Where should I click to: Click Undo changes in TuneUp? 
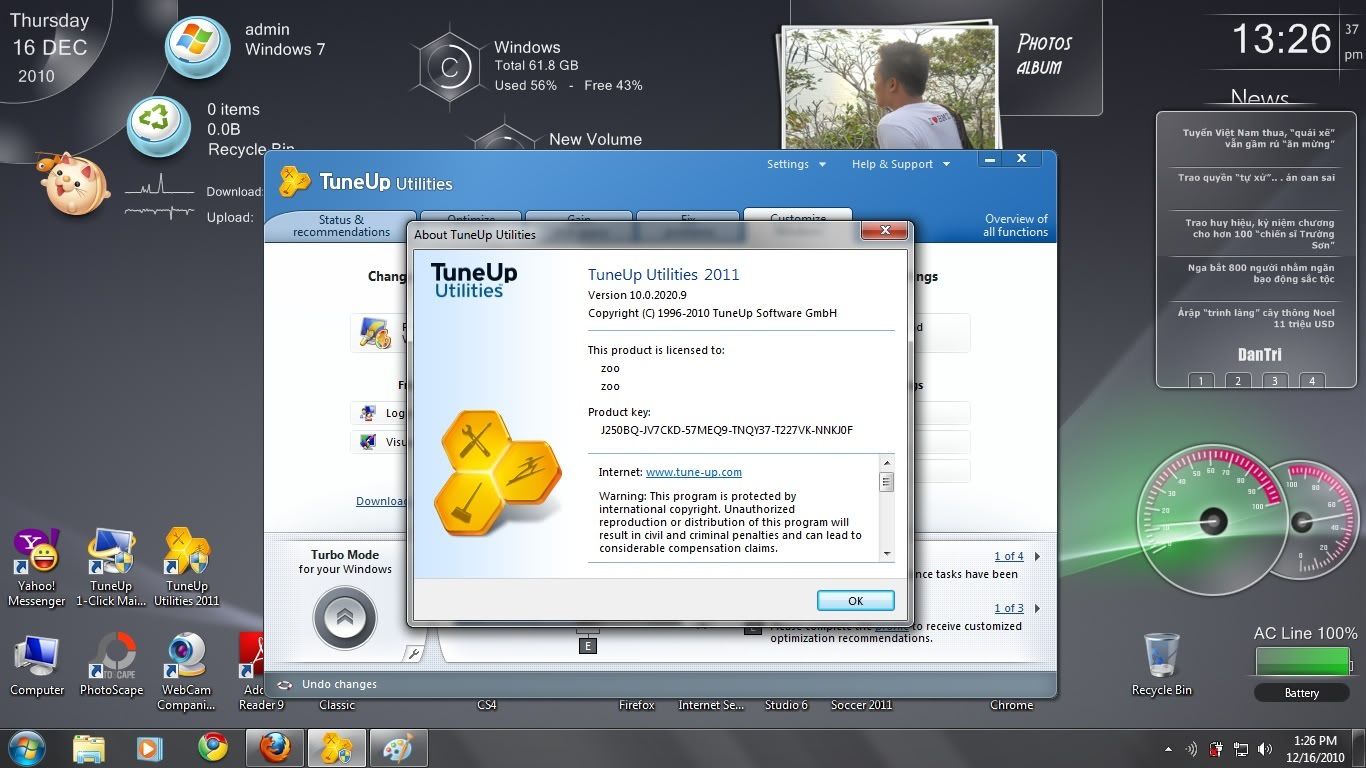339,685
